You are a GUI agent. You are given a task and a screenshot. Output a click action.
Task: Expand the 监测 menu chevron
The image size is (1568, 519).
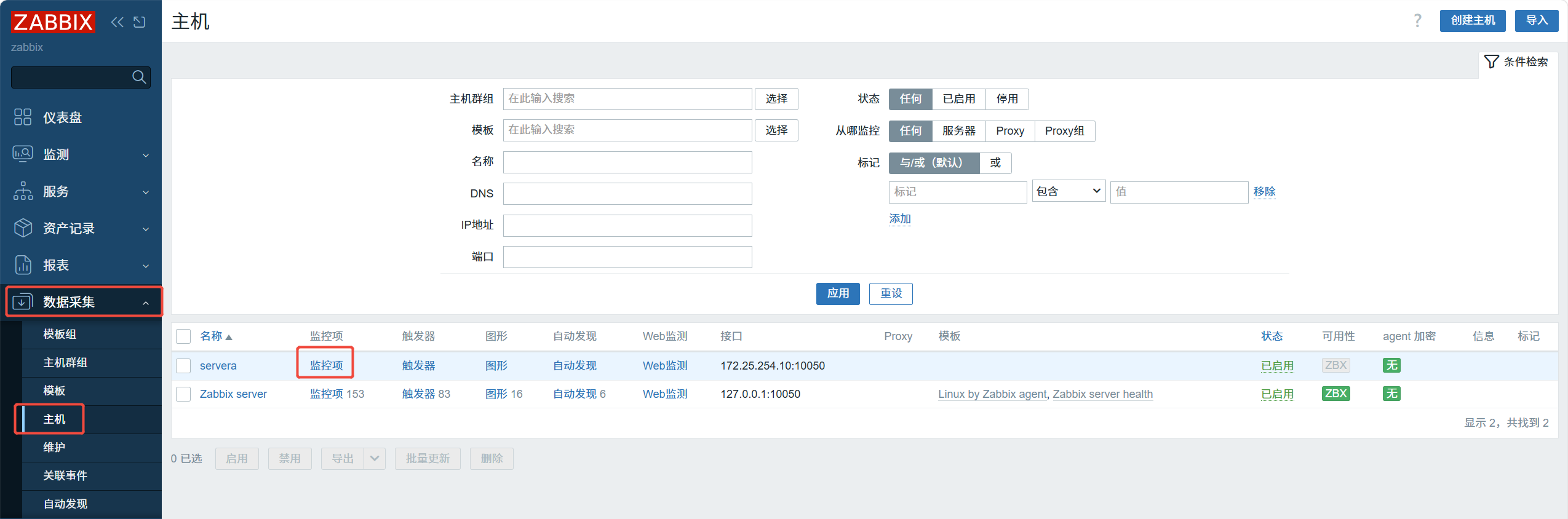coord(146,155)
